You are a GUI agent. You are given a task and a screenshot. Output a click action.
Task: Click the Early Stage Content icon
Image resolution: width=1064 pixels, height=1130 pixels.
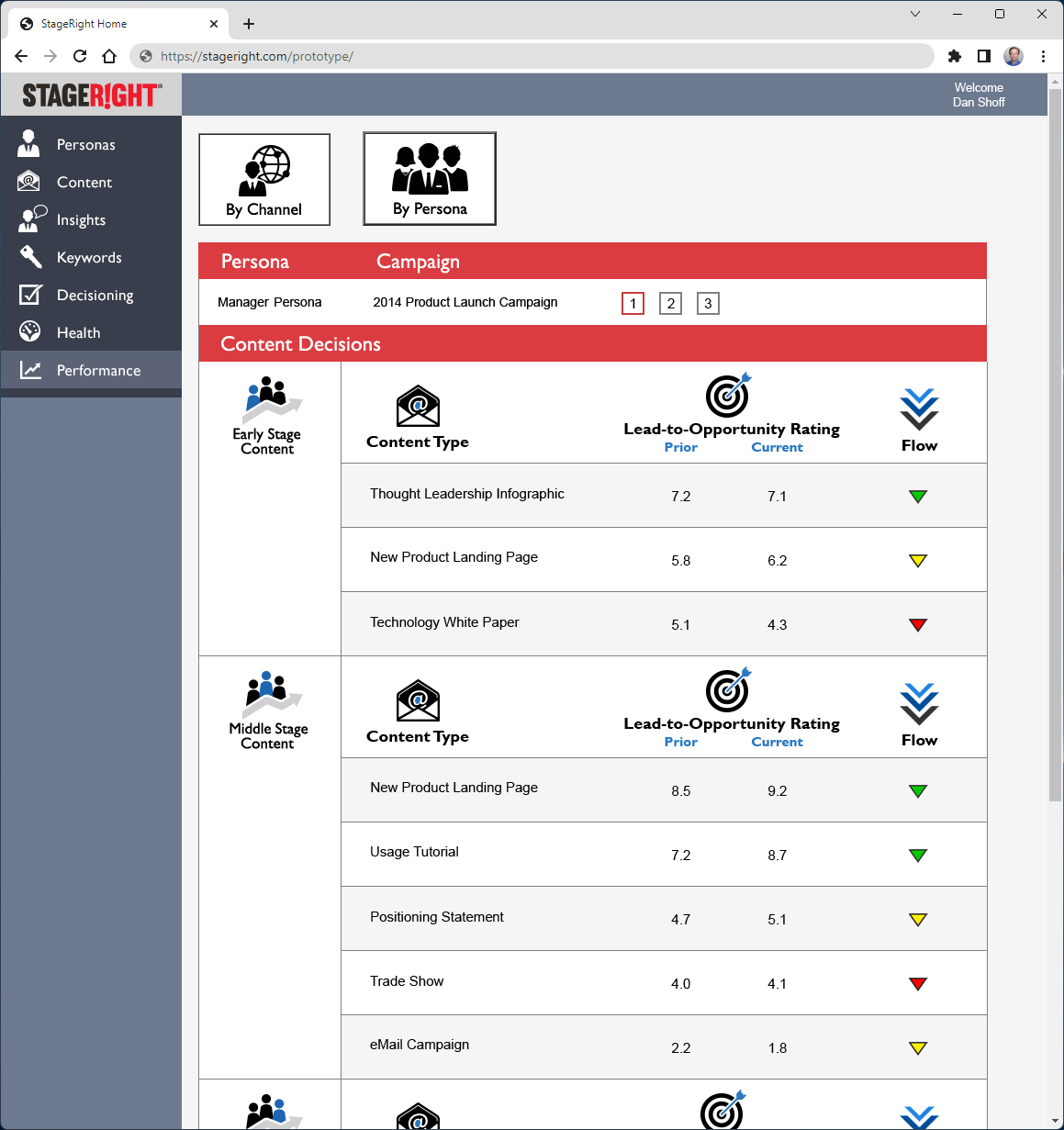point(273,400)
